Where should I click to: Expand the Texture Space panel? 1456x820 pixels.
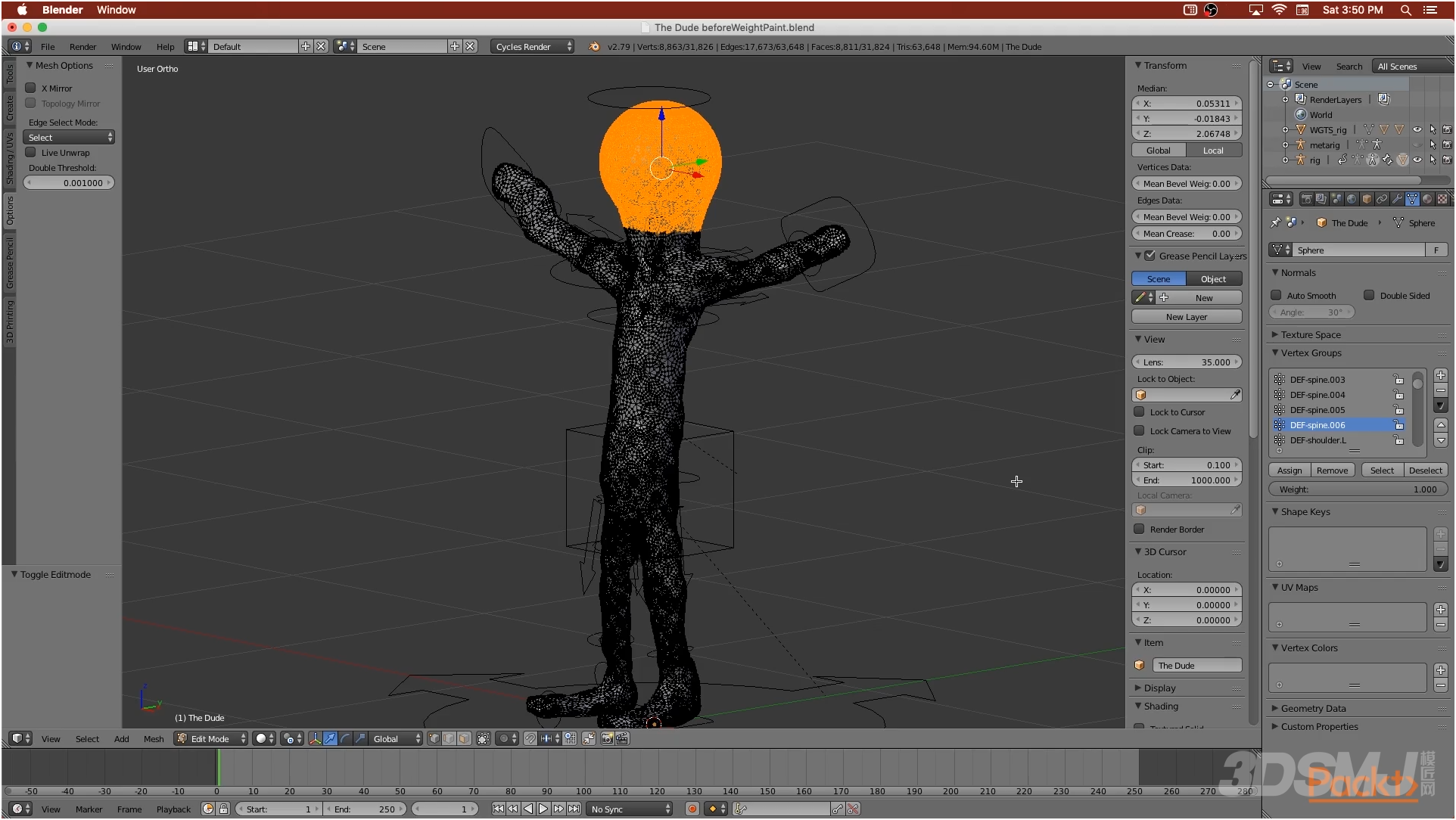1310,334
